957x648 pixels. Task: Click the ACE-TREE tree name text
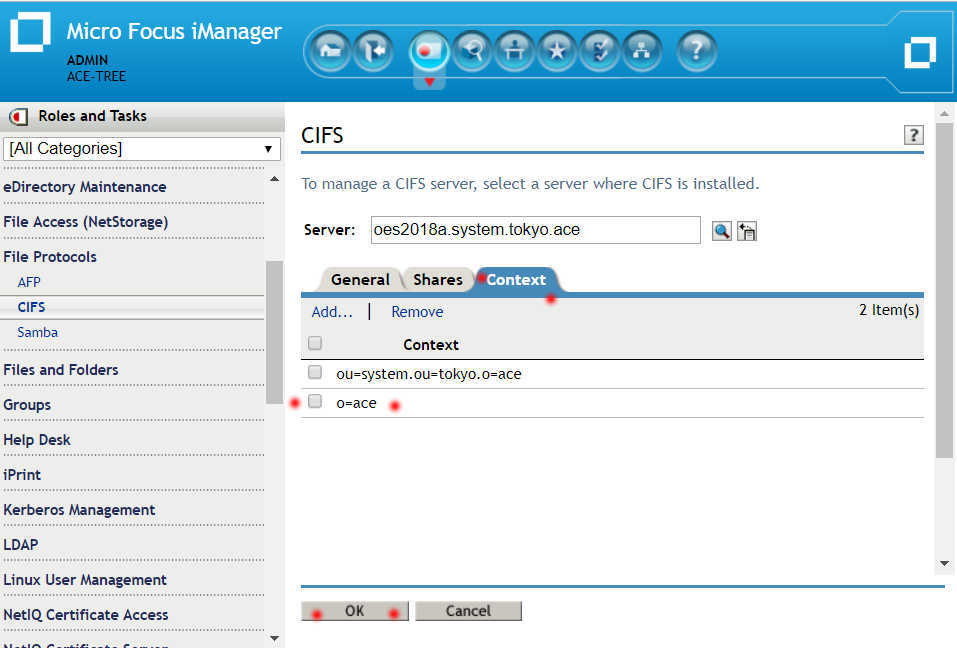click(x=96, y=77)
